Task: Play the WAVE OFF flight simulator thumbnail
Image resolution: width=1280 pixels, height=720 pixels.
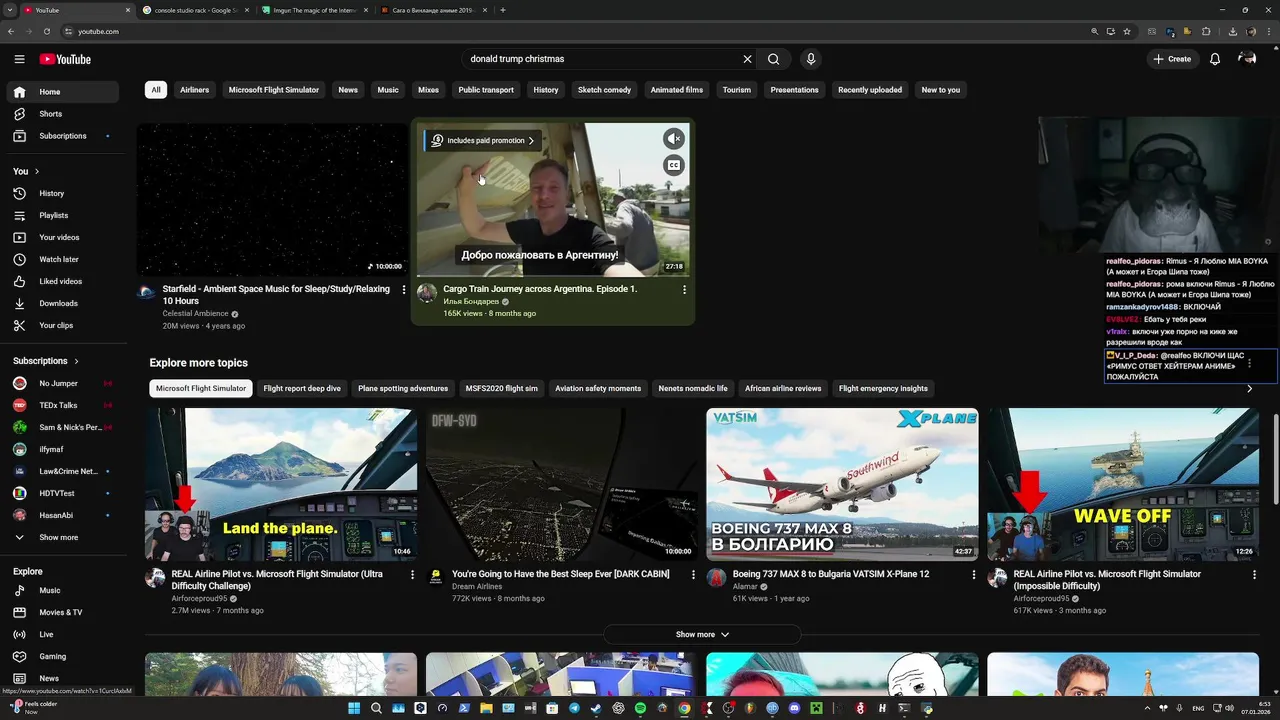Action: click(1123, 485)
